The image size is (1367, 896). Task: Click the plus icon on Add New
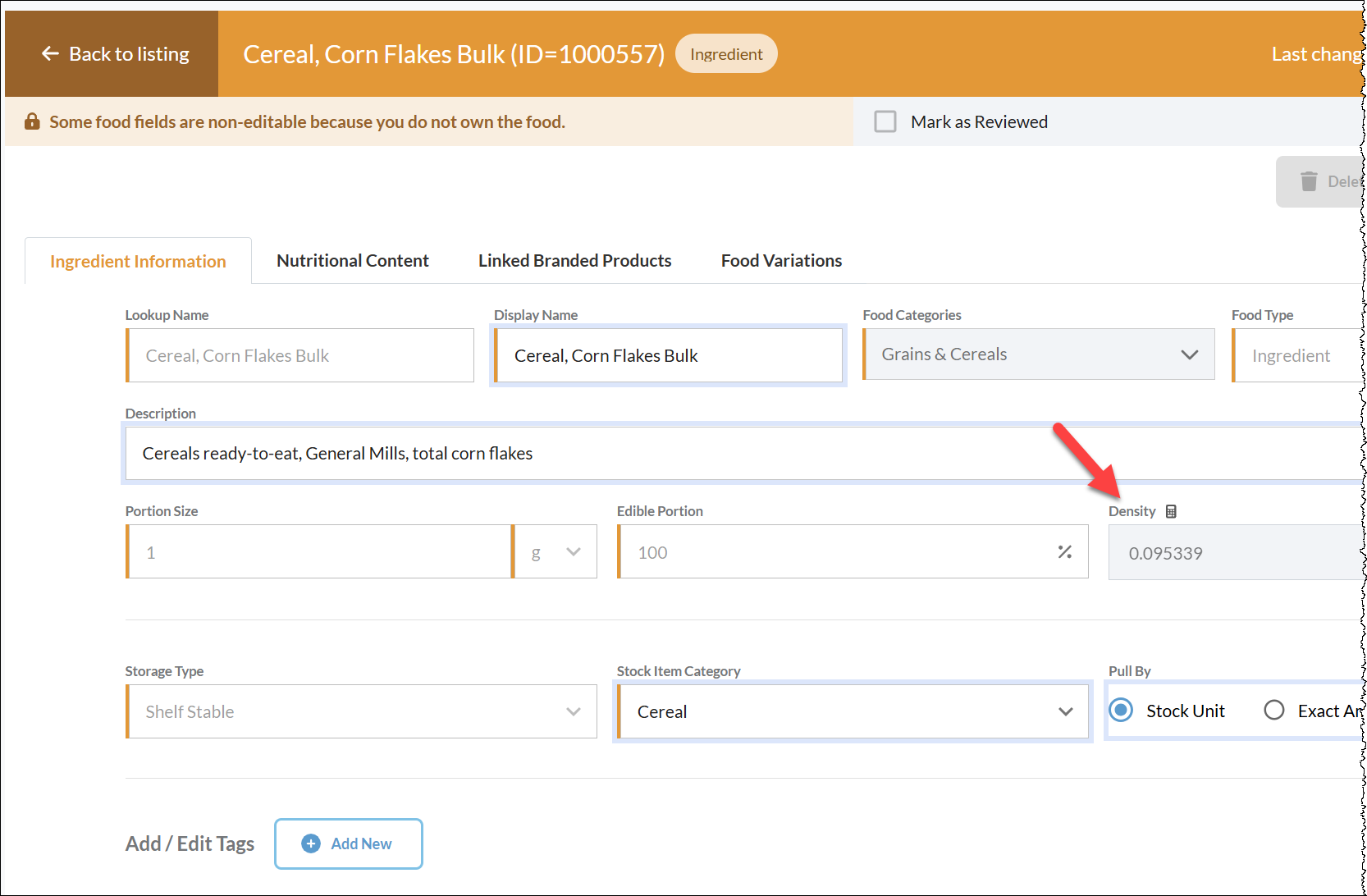pos(311,843)
